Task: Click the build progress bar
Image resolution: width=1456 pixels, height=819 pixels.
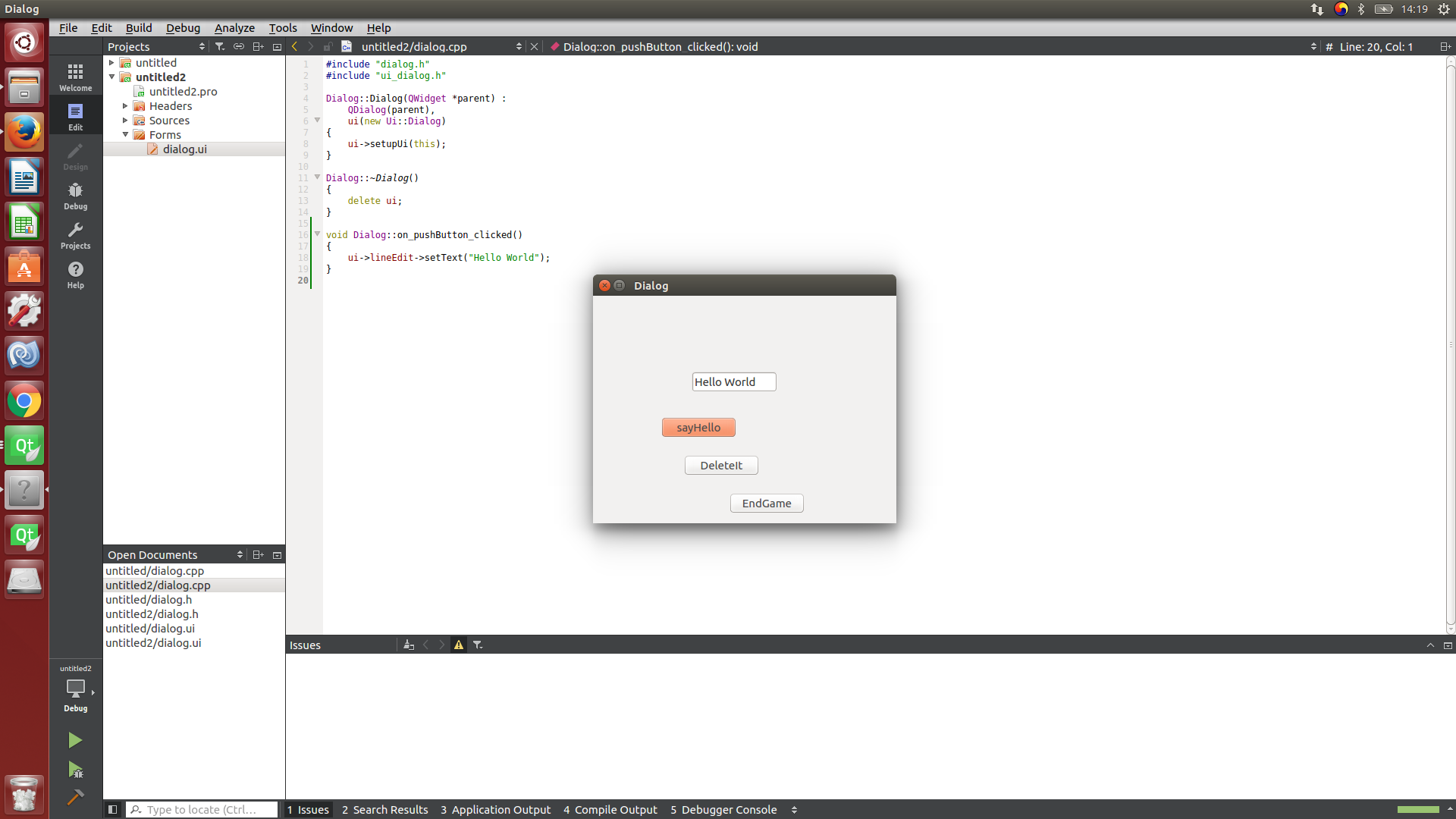Action: click(x=1418, y=810)
